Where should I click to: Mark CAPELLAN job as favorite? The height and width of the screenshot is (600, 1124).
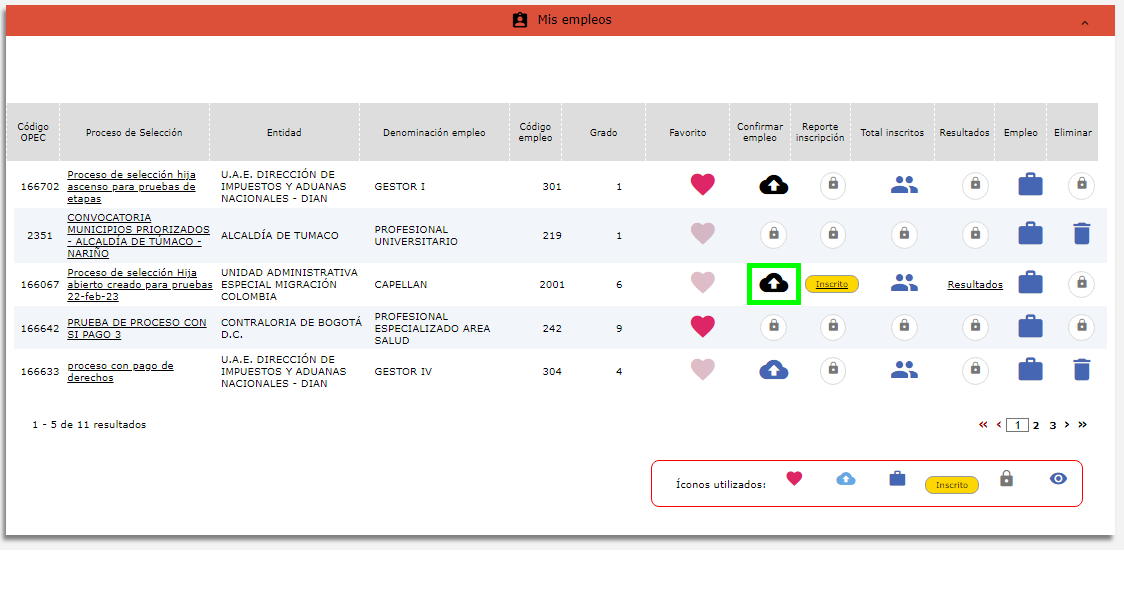tap(703, 283)
